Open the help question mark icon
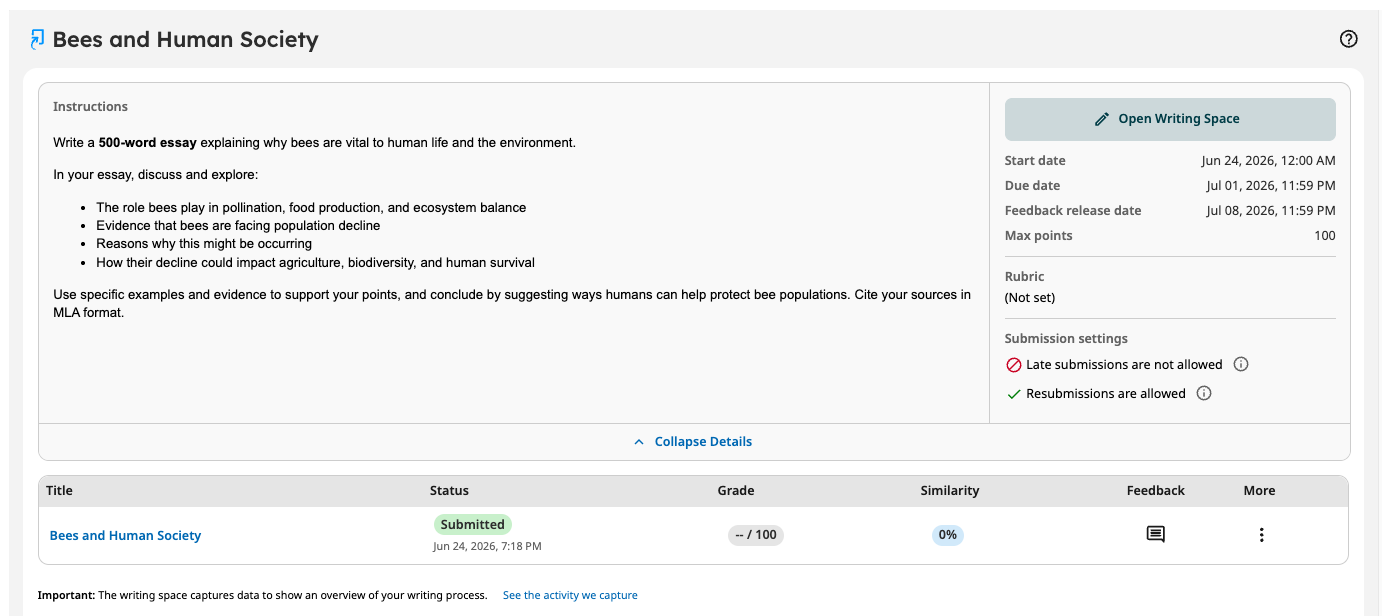This screenshot has height=616, width=1382. [x=1348, y=39]
